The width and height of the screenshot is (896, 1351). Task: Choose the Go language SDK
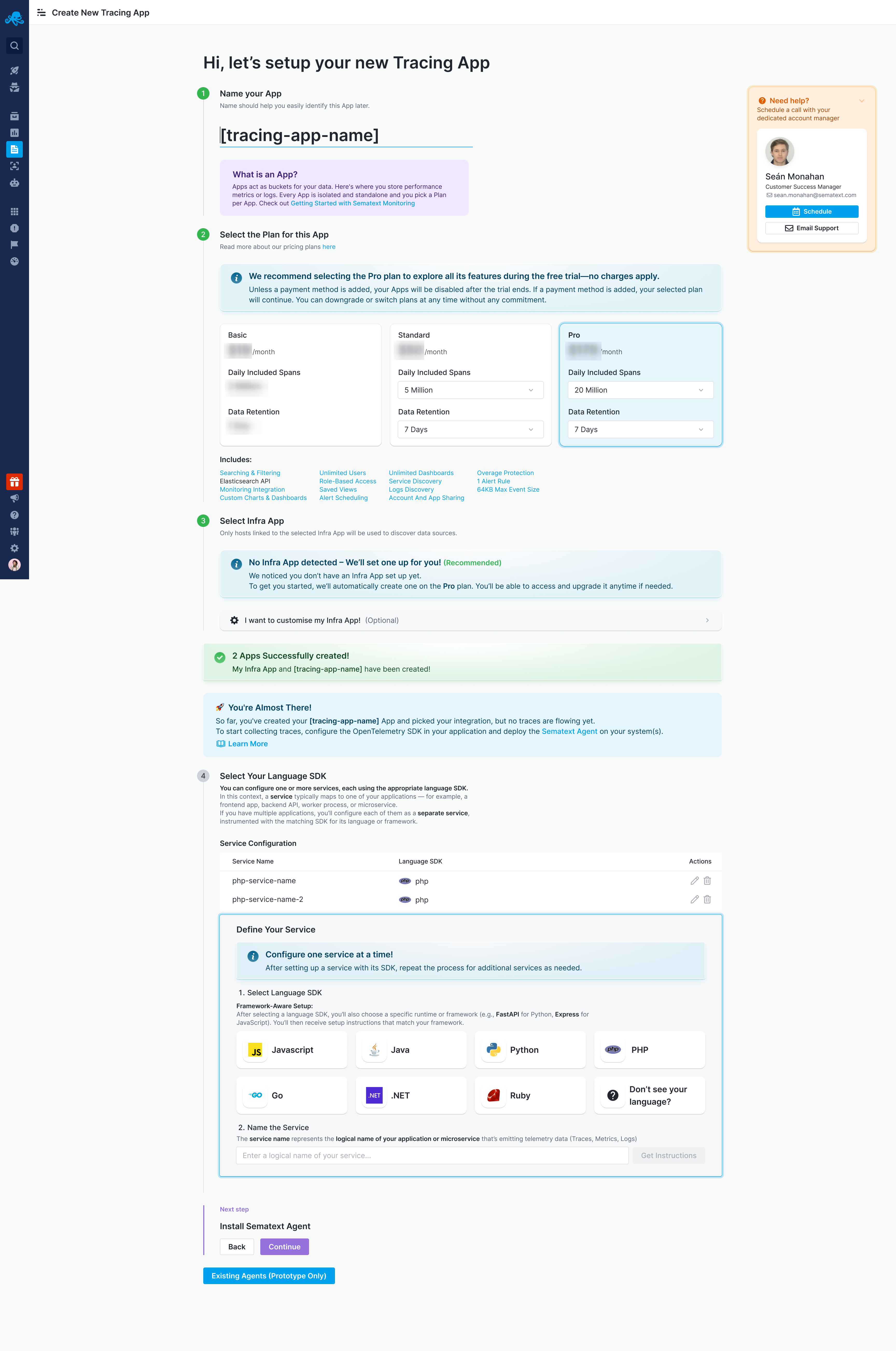[292, 1096]
